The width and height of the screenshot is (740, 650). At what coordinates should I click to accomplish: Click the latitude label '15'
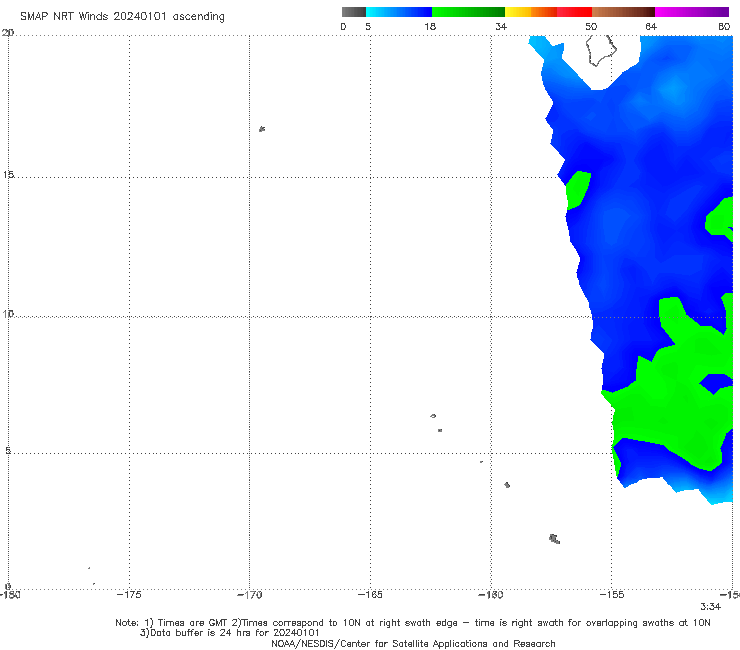[8, 175]
